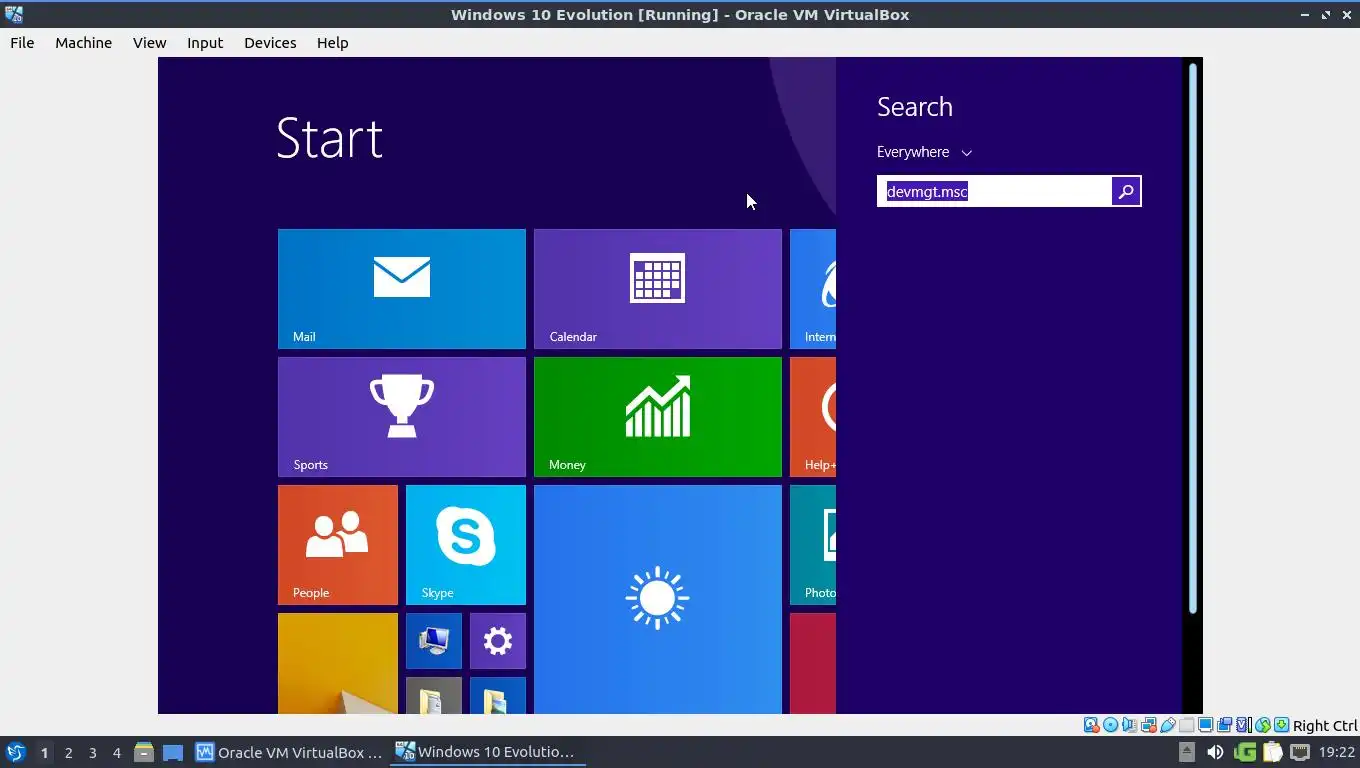Click the mouse integration globe indicator
The image size is (1360, 768).
1263,725
